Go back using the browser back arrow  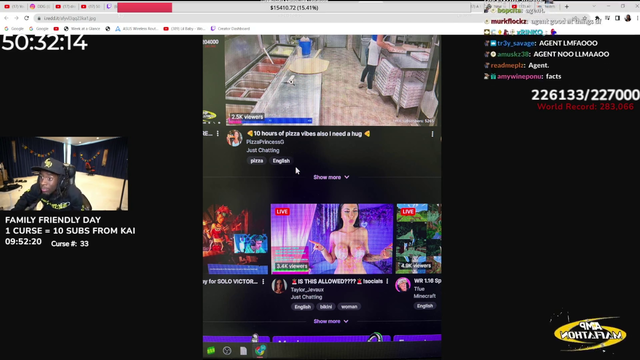6,18
